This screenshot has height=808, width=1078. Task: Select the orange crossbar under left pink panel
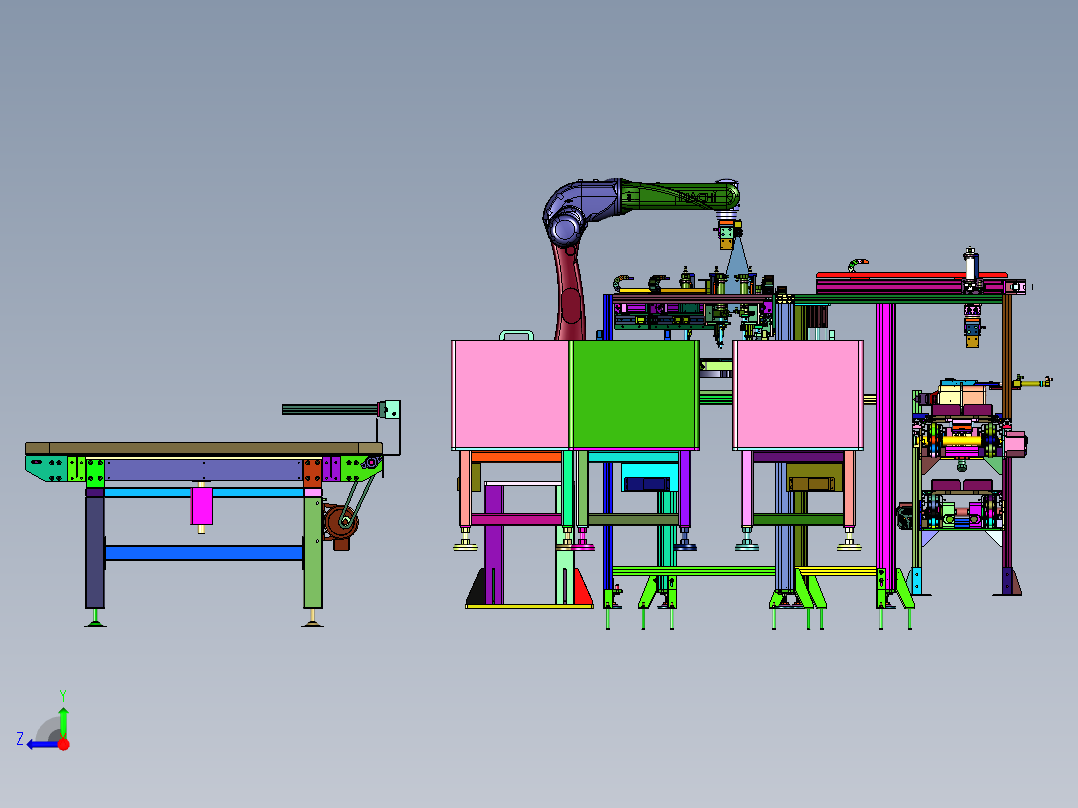[x=516, y=457]
